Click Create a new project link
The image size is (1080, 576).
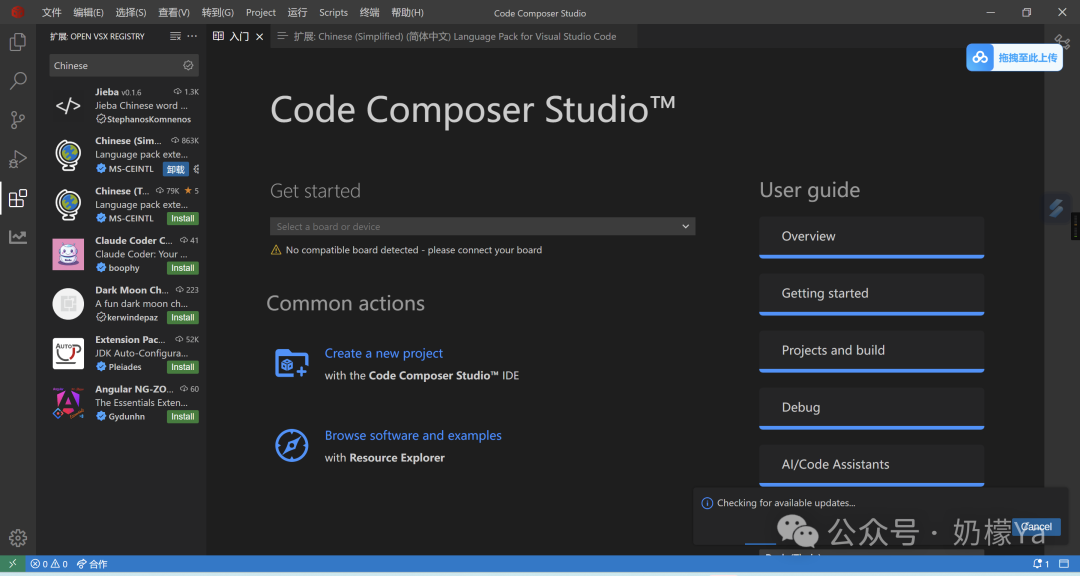click(384, 353)
